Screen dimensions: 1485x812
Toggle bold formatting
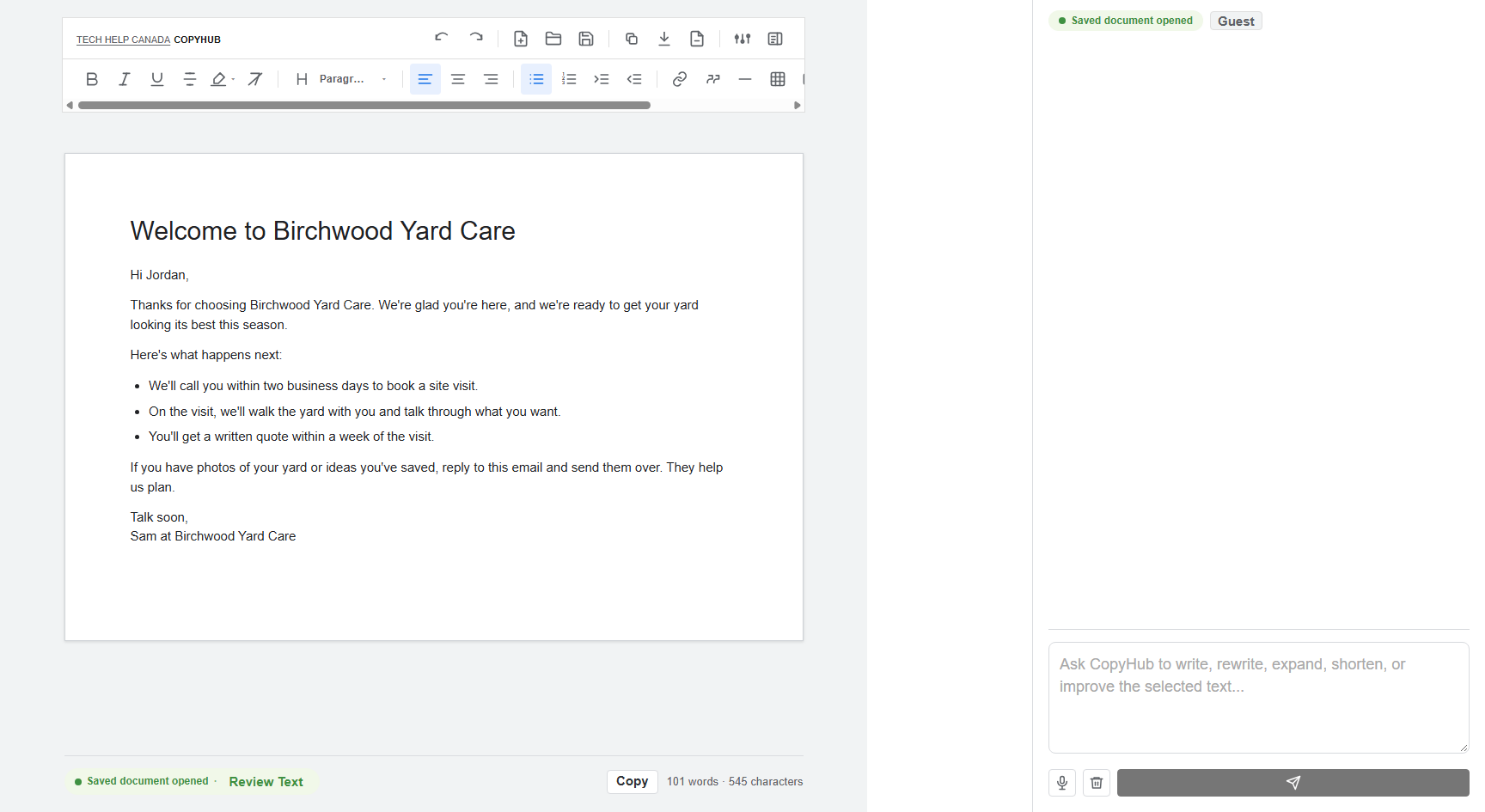tap(91, 79)
